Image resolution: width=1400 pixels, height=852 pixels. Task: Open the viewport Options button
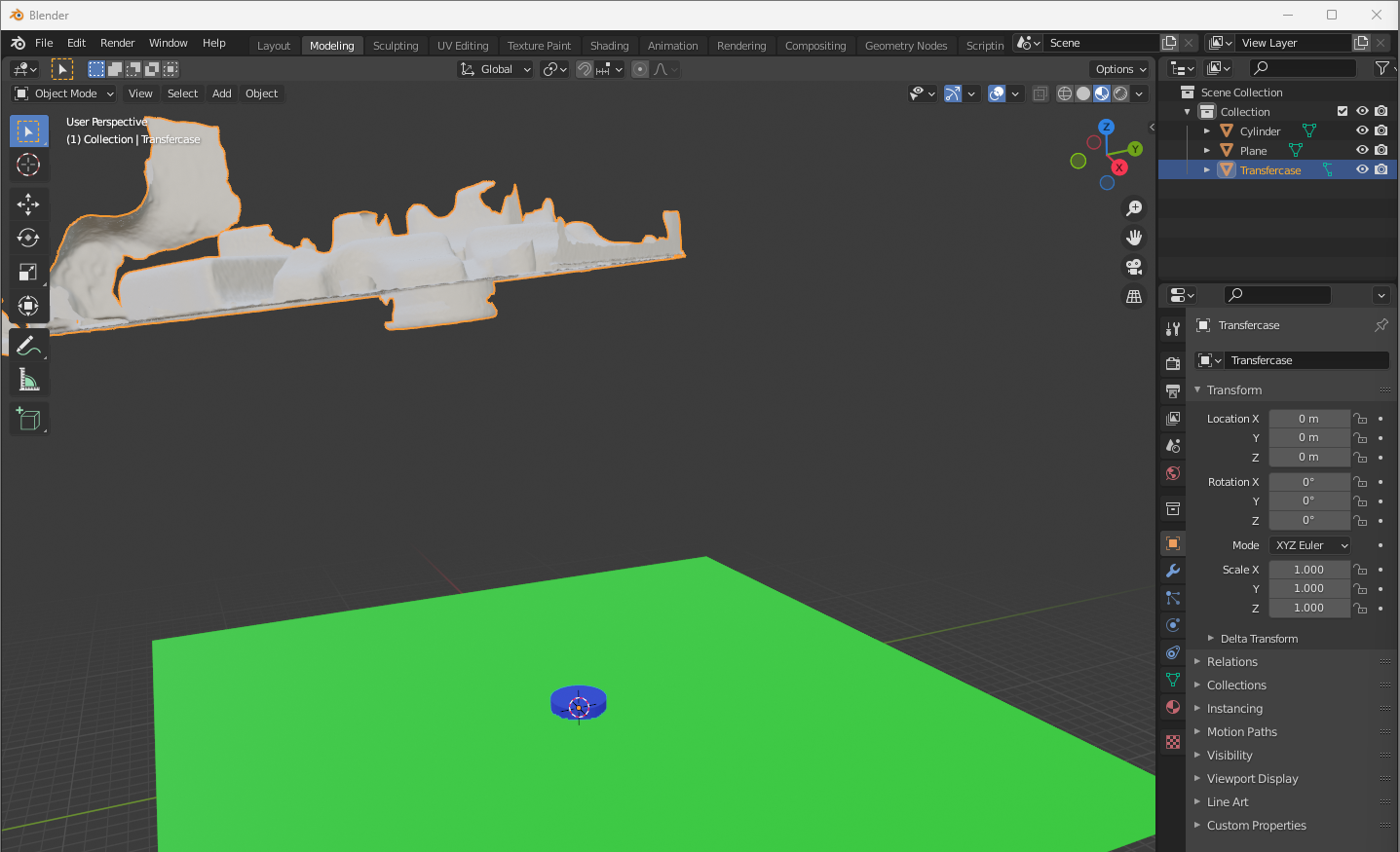click(1120, 69)
